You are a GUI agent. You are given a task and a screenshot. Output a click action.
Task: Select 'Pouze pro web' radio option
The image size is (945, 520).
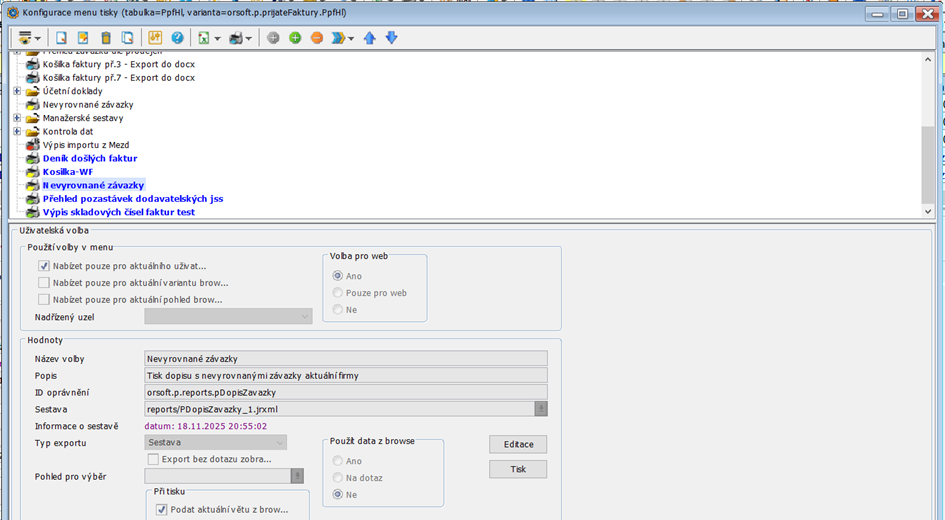[x=338, y=293]
